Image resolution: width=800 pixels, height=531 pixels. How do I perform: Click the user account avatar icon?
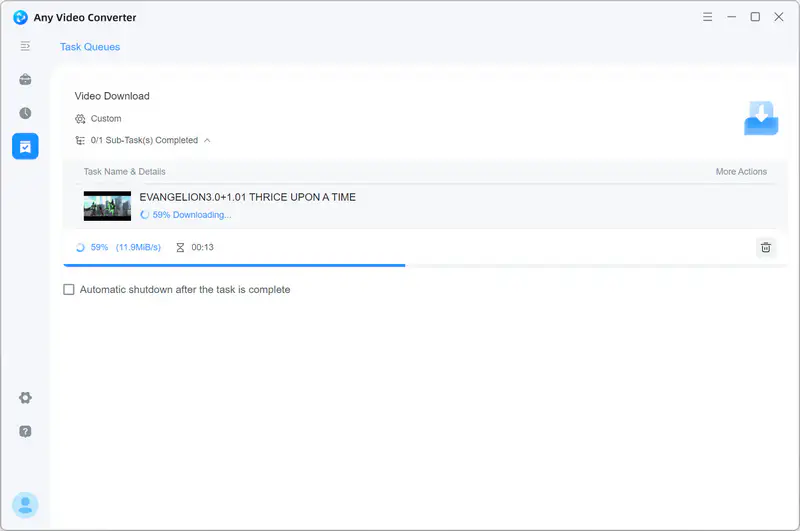tap(25, 505)
